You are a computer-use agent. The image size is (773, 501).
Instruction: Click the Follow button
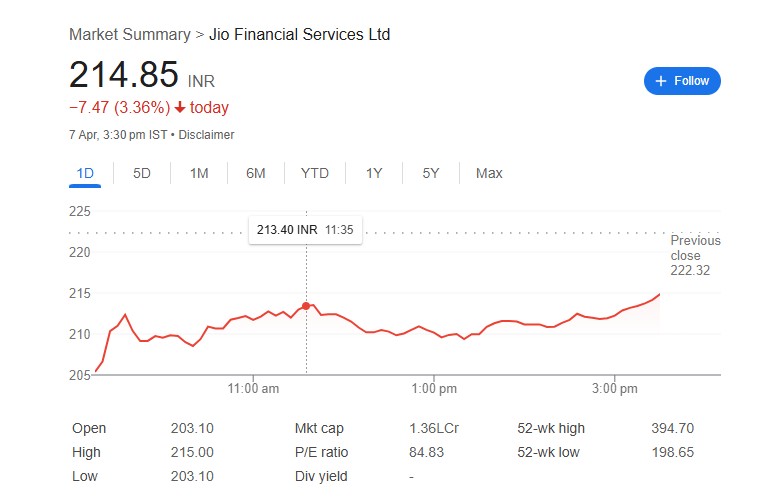pyautogui.click(x=682, y=81)
